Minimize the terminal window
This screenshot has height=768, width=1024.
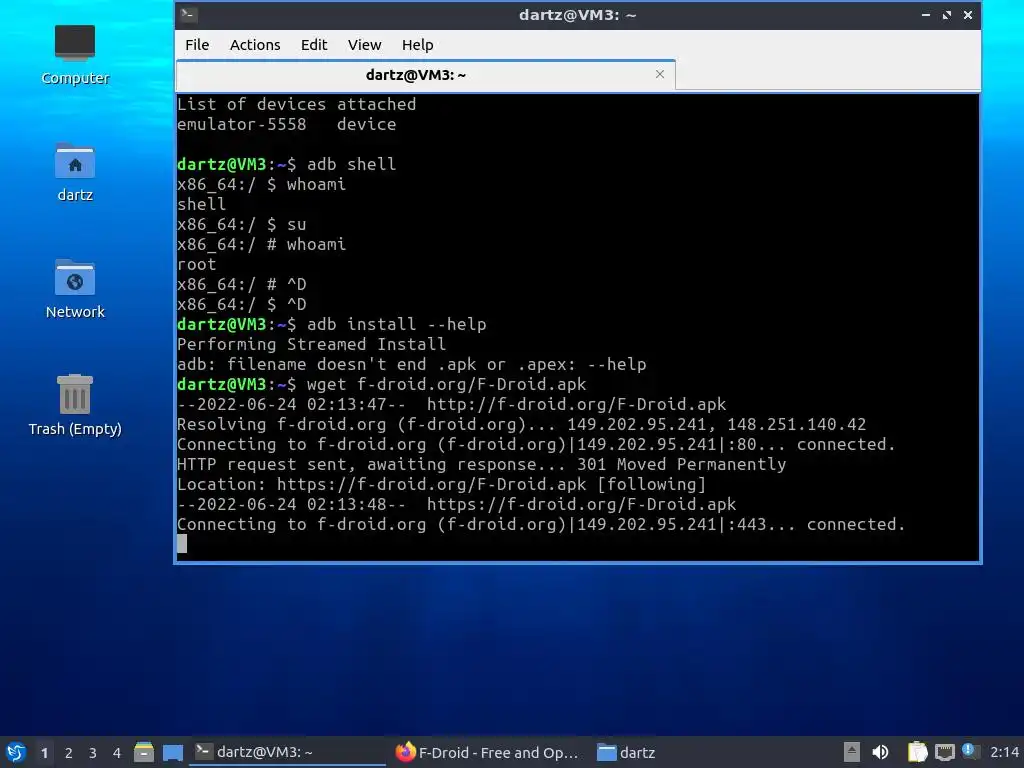925,14
